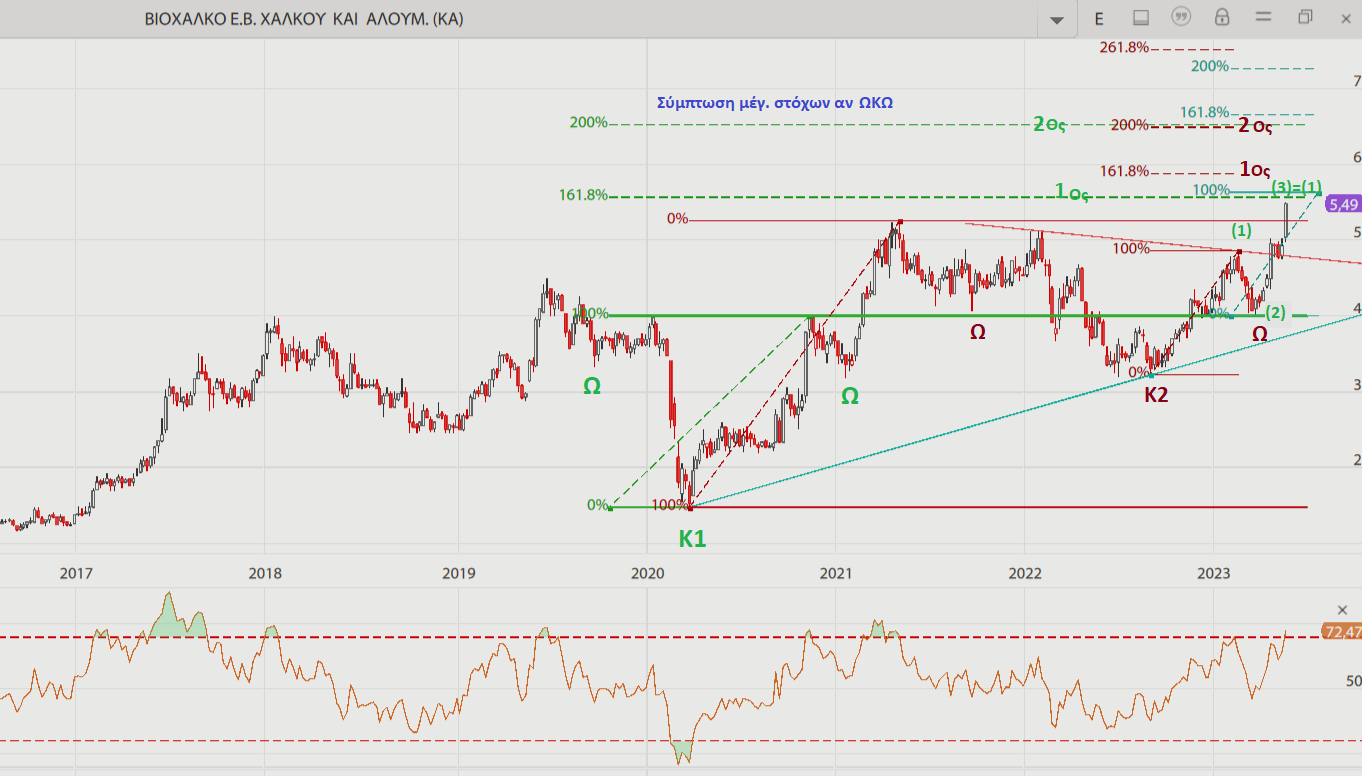
Task: Click the 5,49 current price tag
Action: pos(1342,204)
